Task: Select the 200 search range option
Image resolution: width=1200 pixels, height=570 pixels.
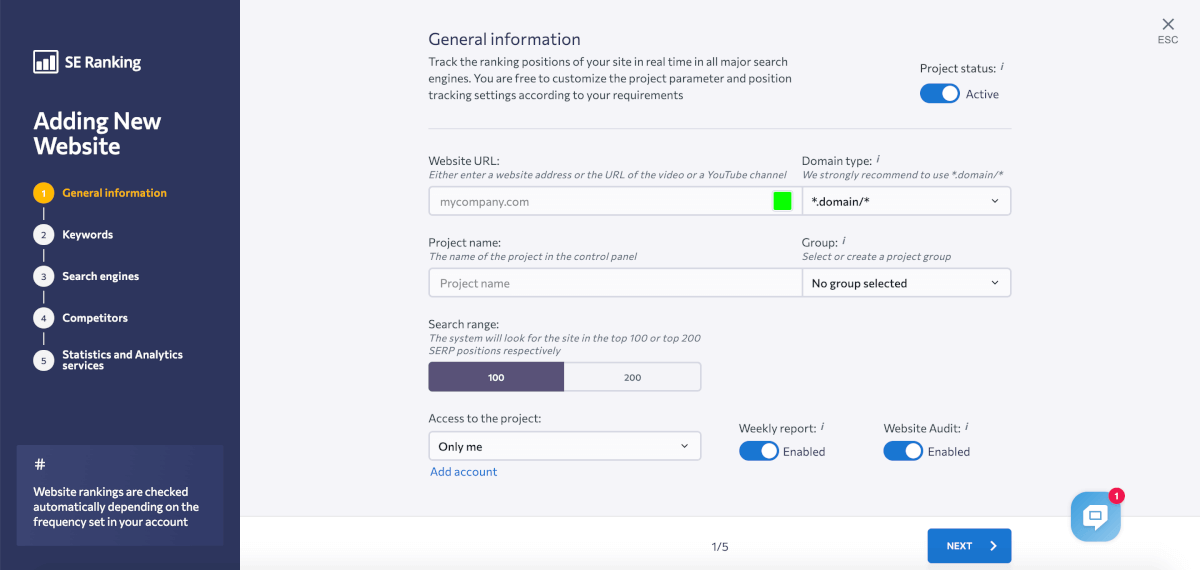Action: click(632, 377)
